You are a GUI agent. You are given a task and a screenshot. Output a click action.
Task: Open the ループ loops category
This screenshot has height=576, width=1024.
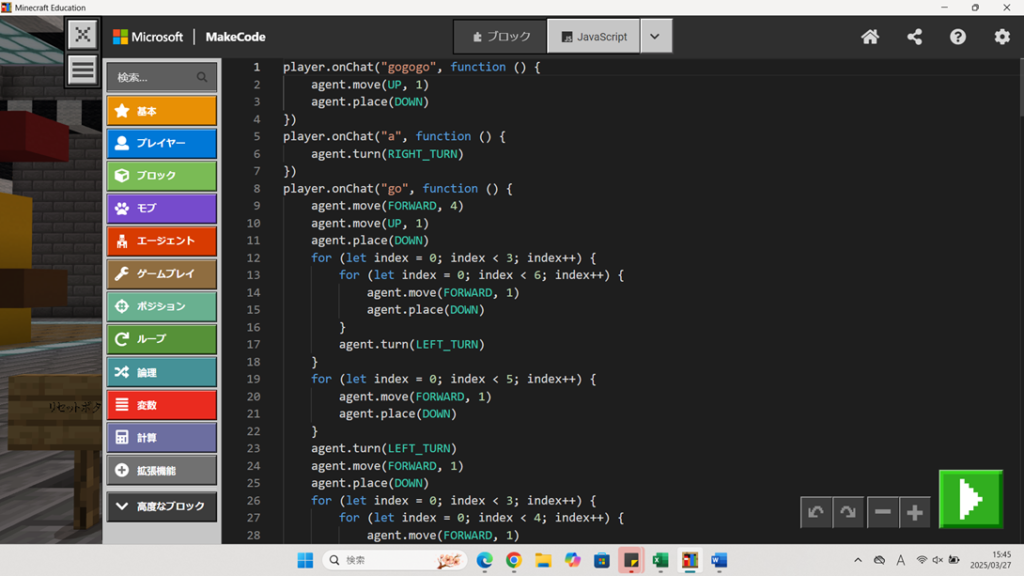pyautogui.click(x=161, y=339)
